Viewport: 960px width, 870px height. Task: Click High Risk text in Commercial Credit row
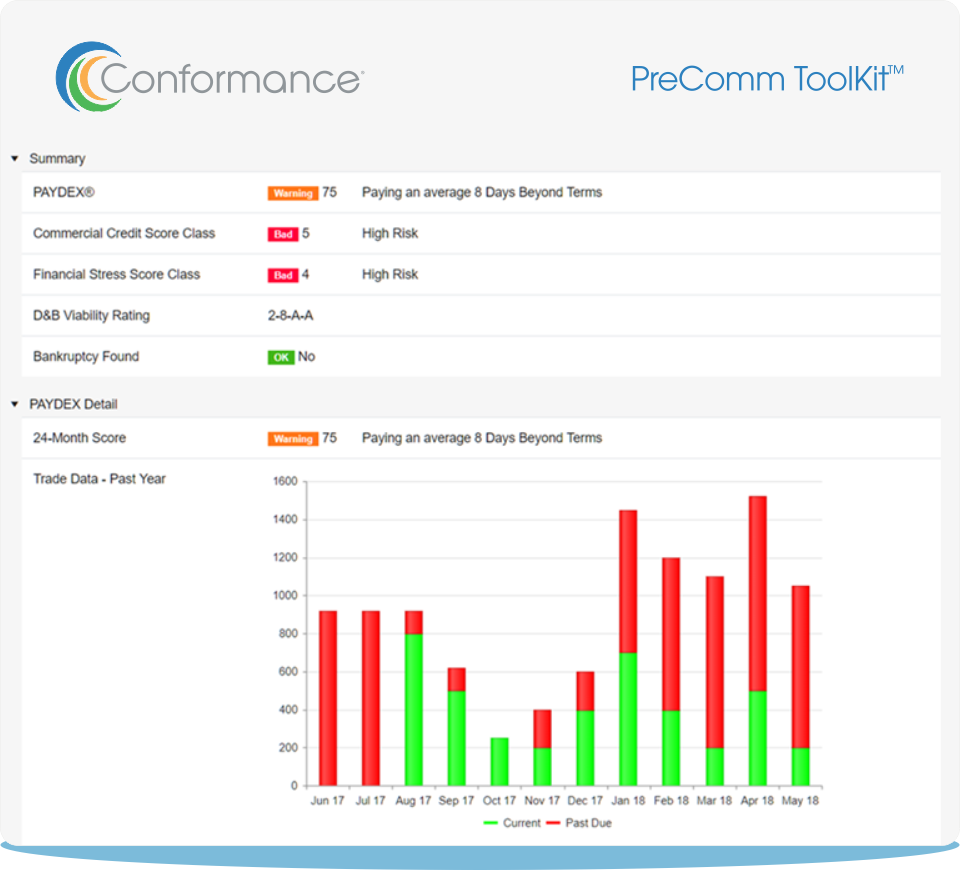pyautogui.click(x=390, y=233)
